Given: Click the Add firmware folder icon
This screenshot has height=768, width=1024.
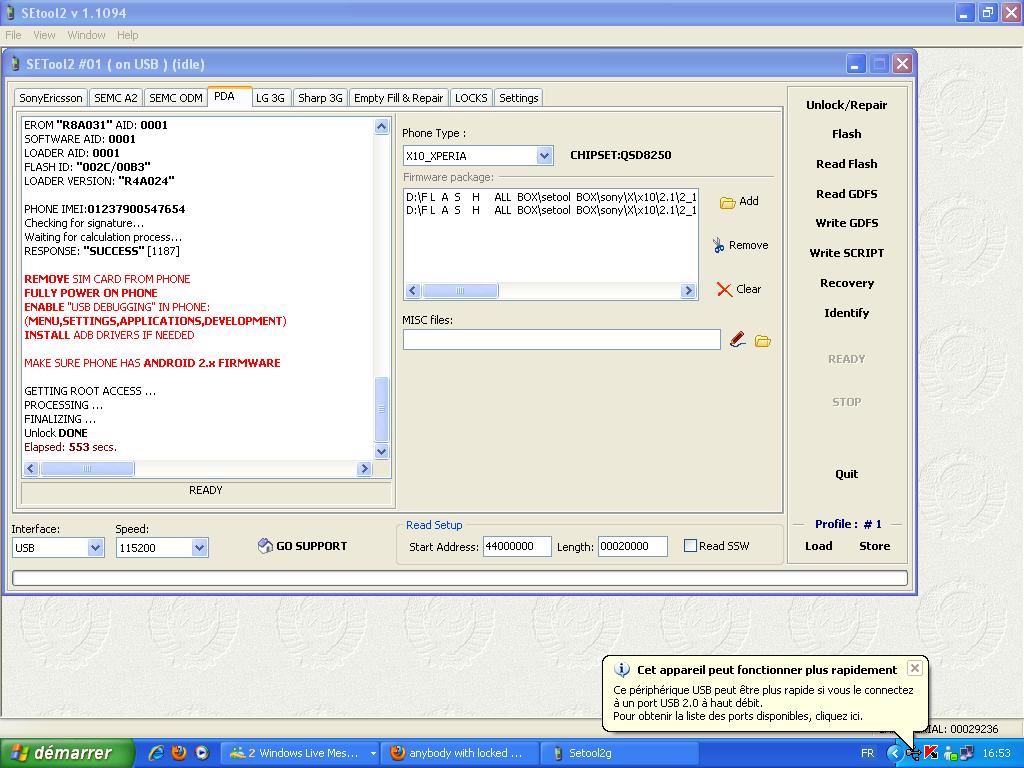Looking at the screenshot, I should point(728,202).
